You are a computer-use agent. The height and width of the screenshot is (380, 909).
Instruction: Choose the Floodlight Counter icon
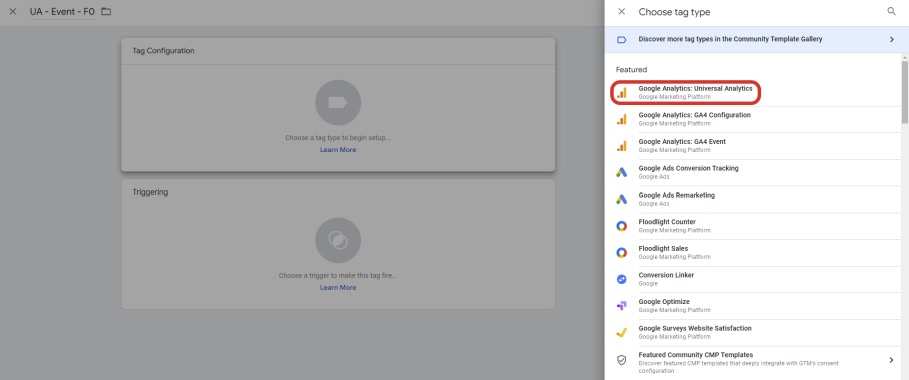tap(621, 226)
